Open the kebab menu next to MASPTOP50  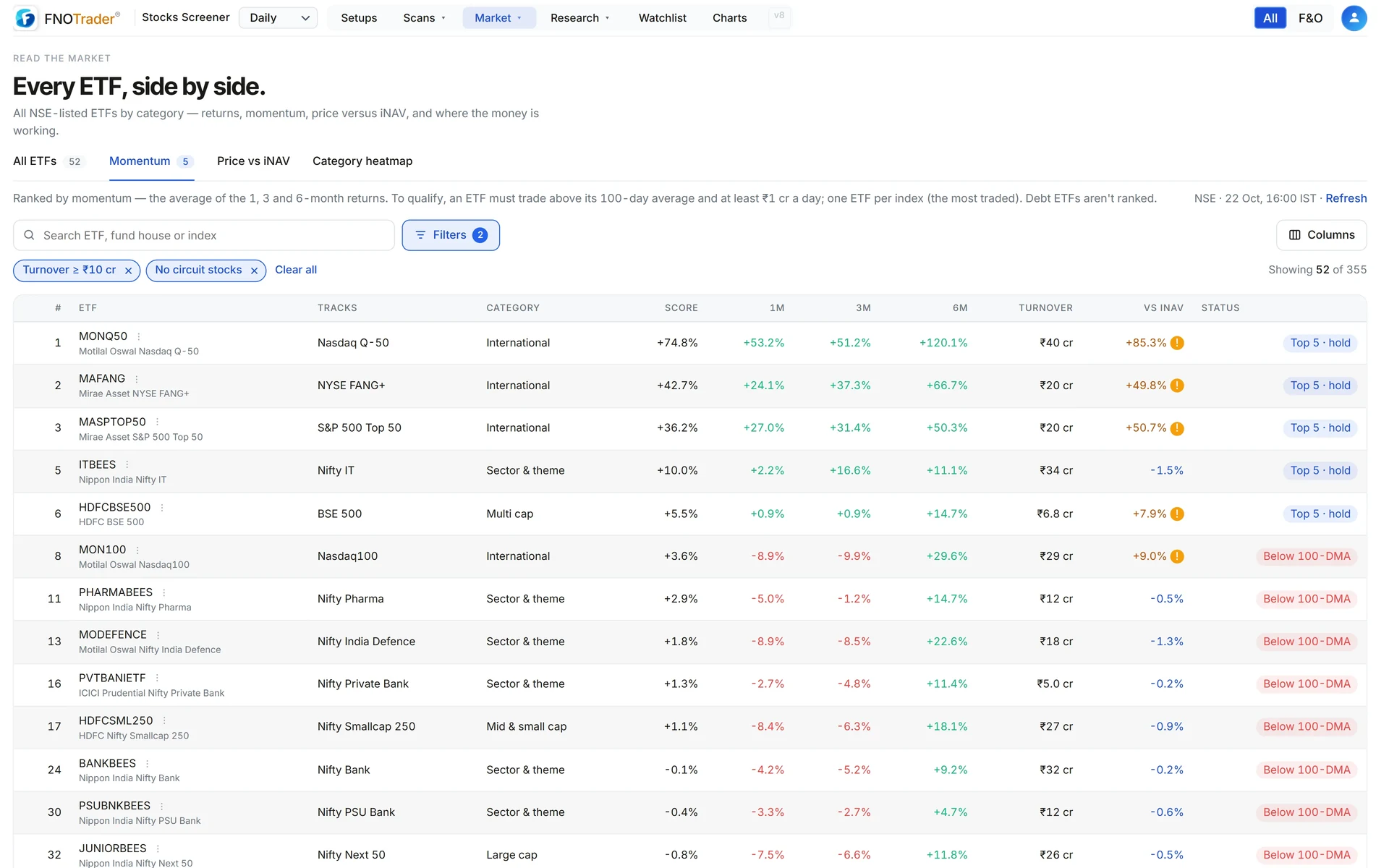[x=157, y=422]
